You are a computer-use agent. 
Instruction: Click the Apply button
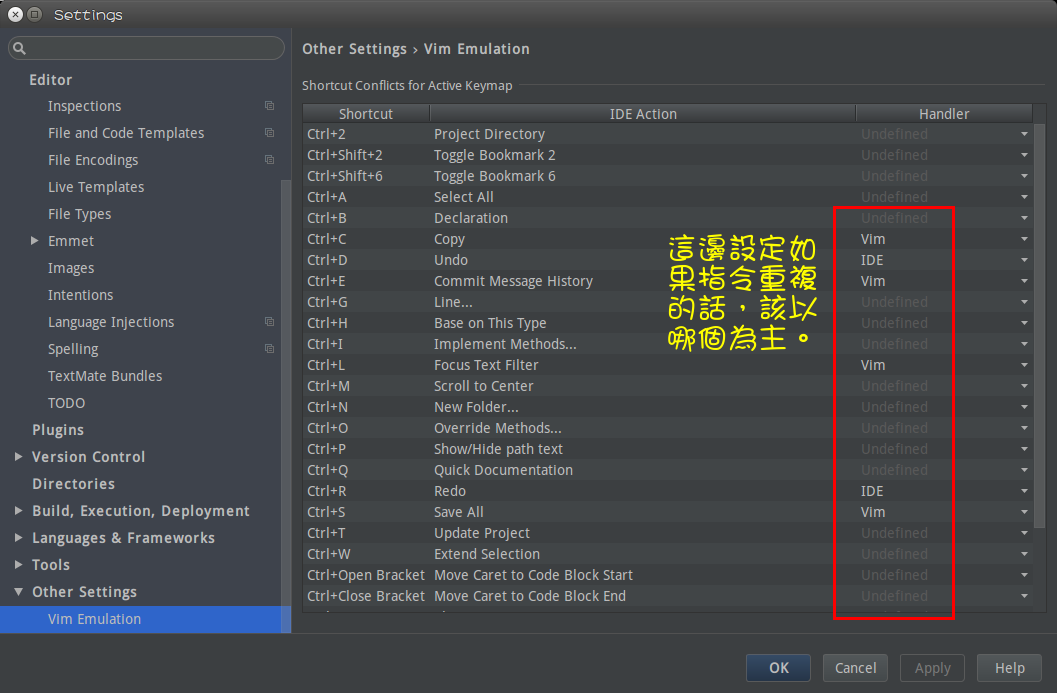931,667
